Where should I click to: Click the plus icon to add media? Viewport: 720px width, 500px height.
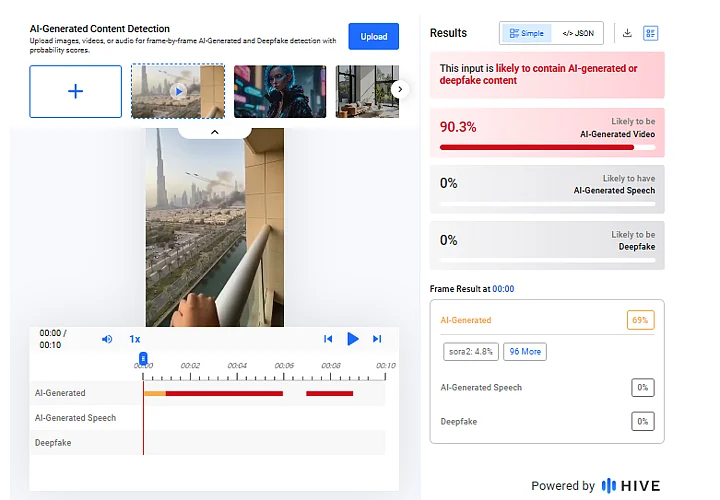76,91
